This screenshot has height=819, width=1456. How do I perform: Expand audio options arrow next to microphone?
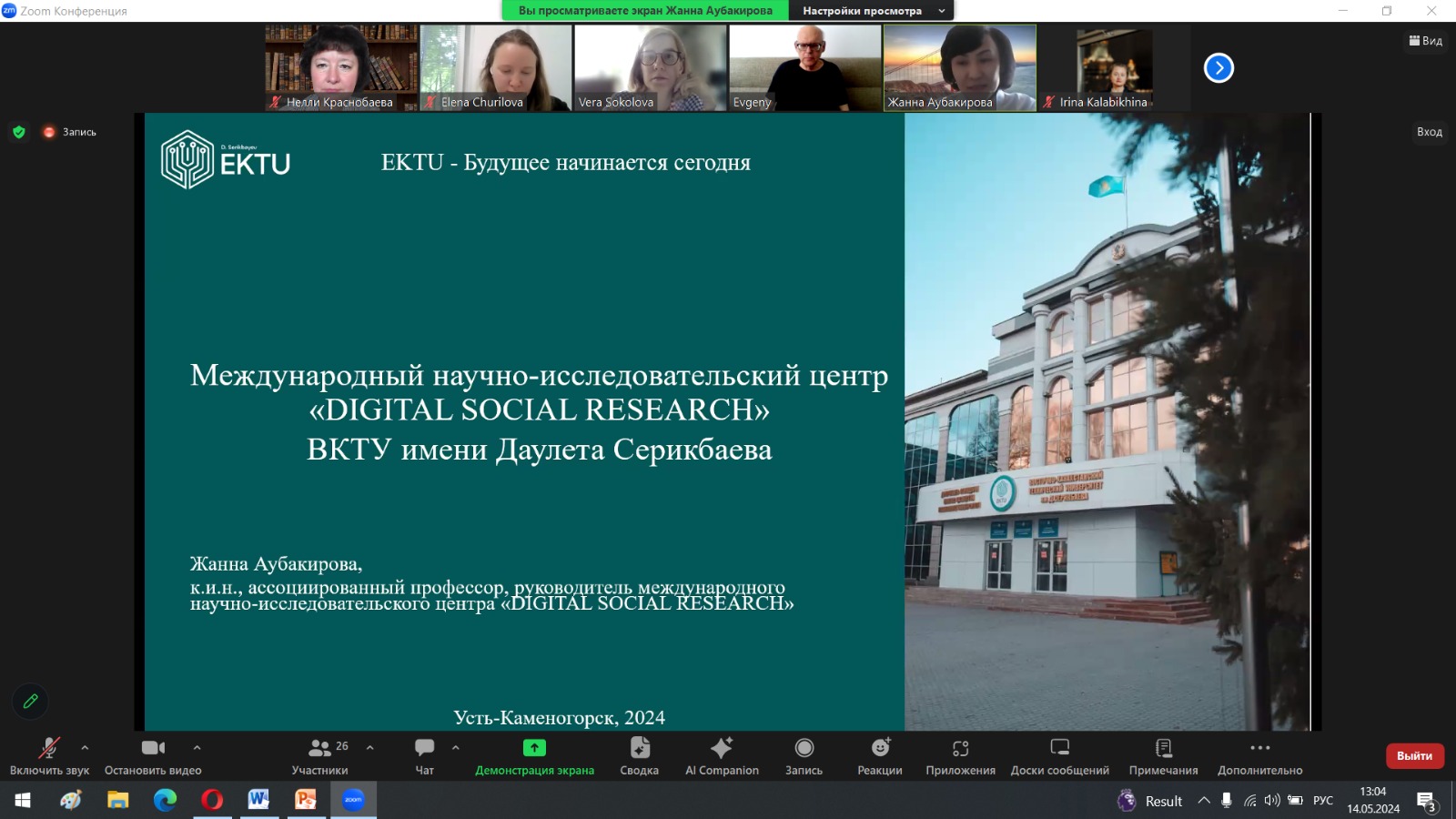pos(85,747)
